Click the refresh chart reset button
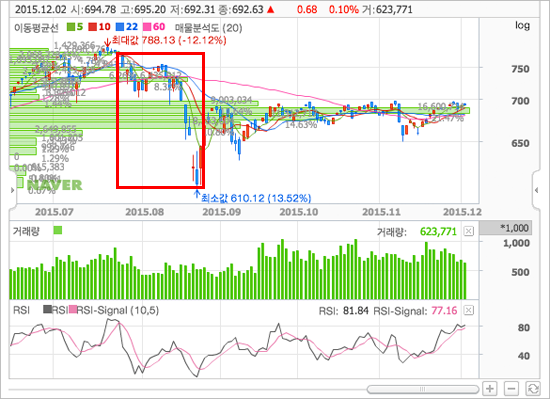The height and width of the screenshot is (399, 550). tap(532, 388)
